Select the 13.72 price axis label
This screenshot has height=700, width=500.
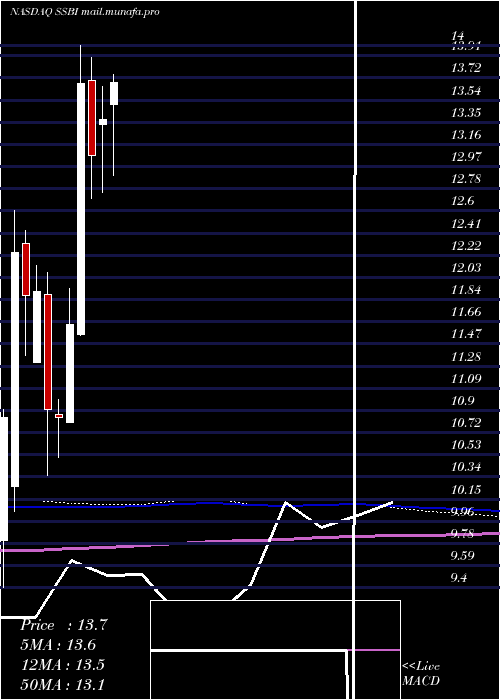466,68
